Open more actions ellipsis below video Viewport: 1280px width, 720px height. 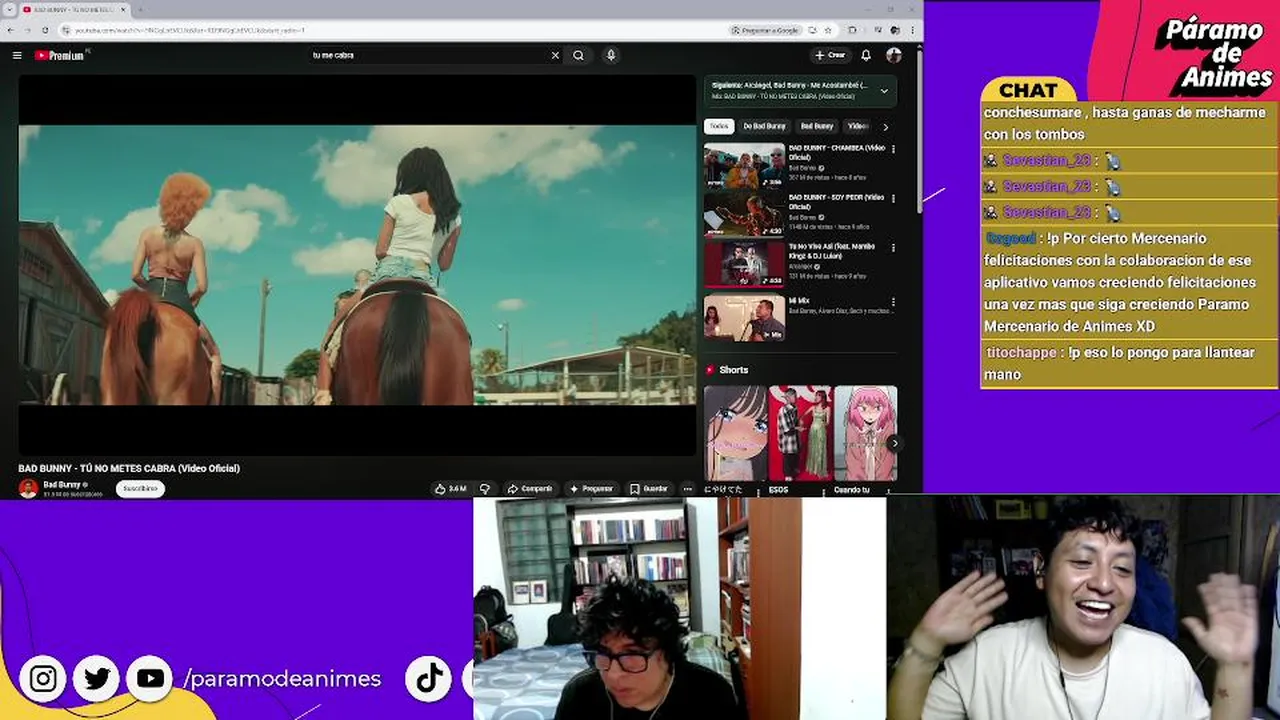click(x=687, y=489)
